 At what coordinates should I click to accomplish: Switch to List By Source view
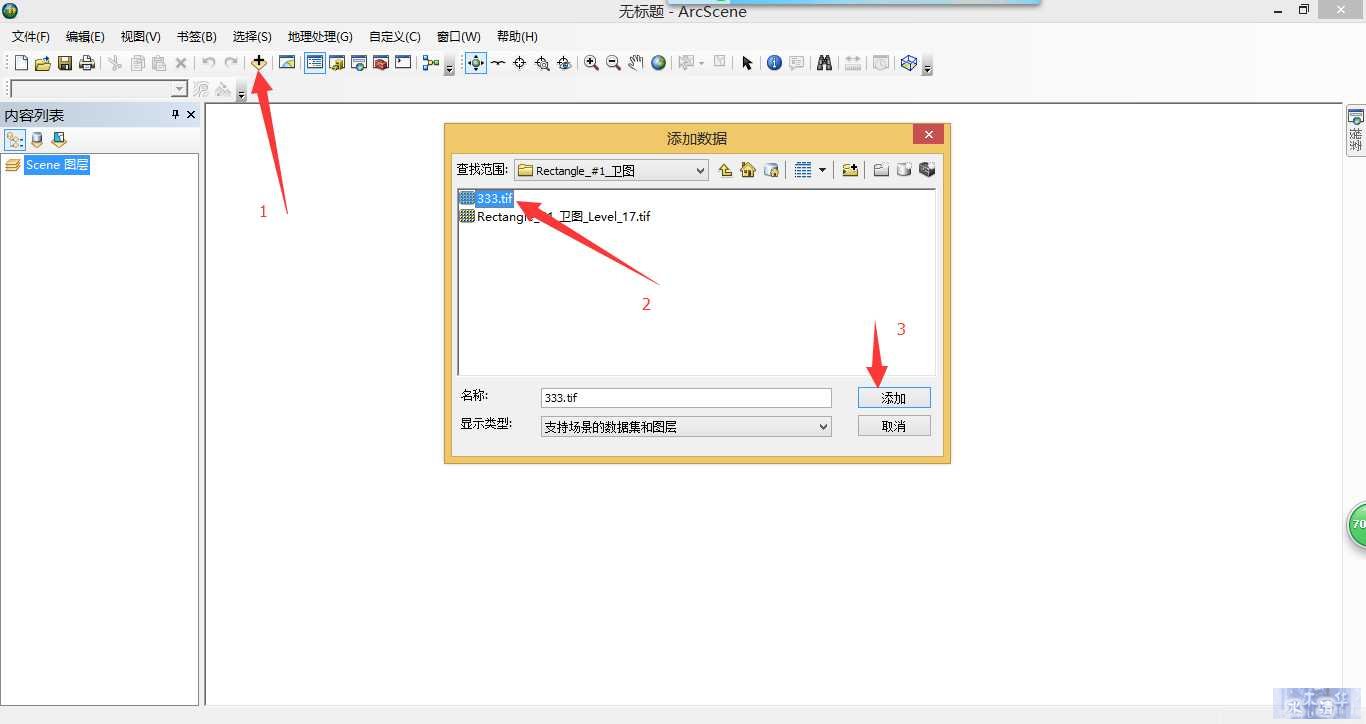point(37,140)
